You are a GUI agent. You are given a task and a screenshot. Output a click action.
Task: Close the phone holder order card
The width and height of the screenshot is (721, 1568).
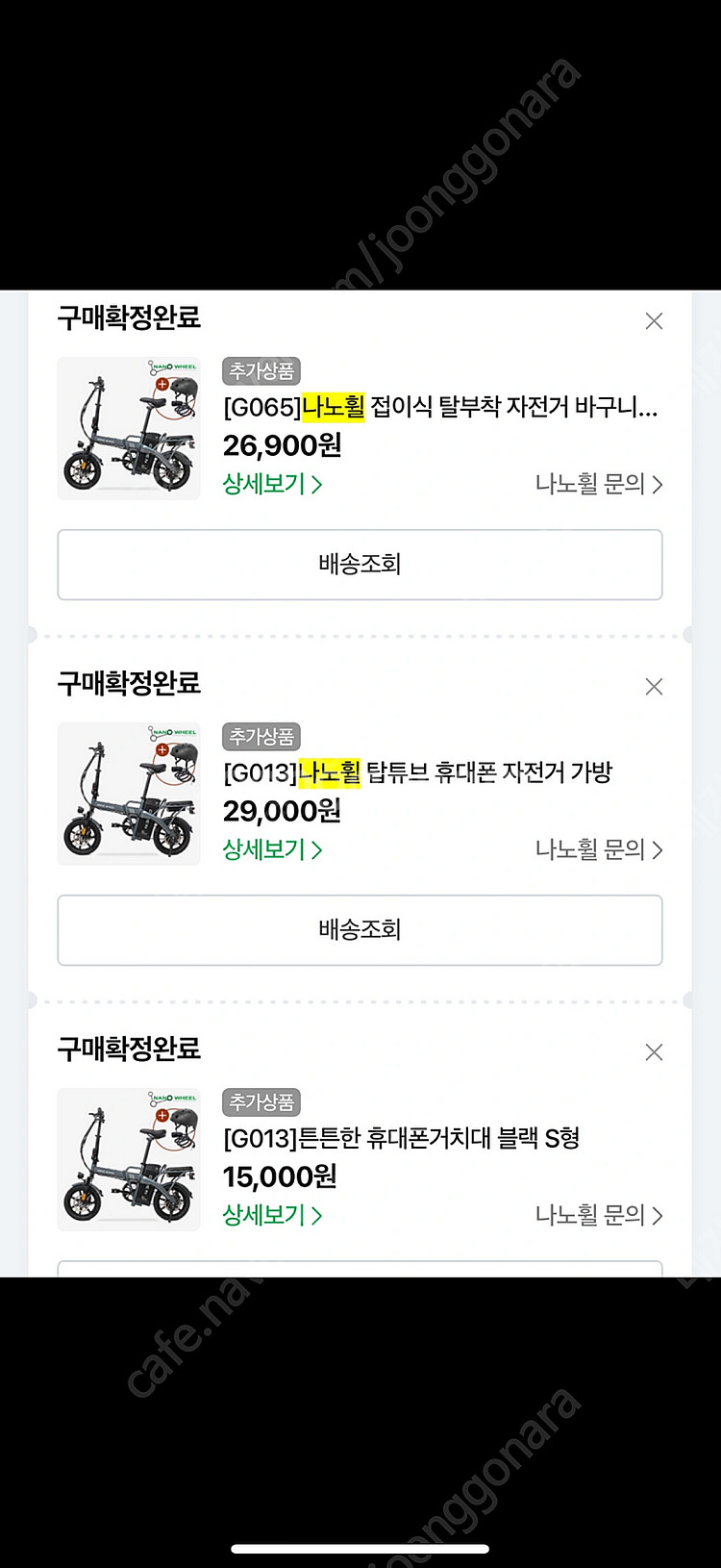(x=654, y=1052)
